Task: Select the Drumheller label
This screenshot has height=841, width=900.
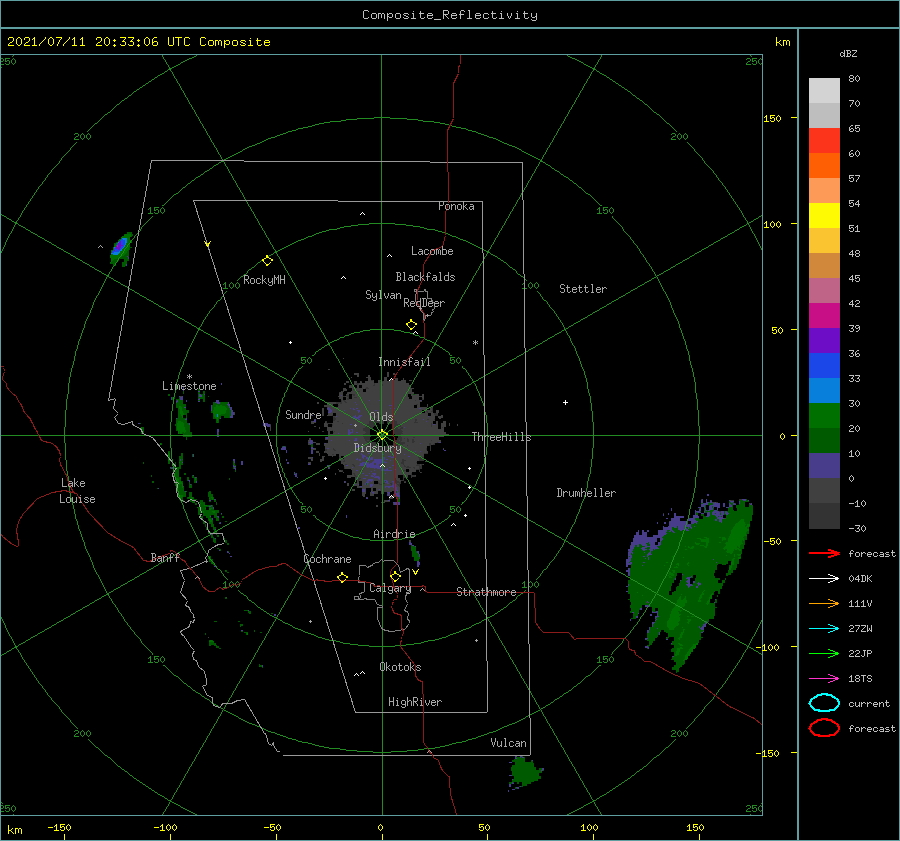Action: coord(586,493)
